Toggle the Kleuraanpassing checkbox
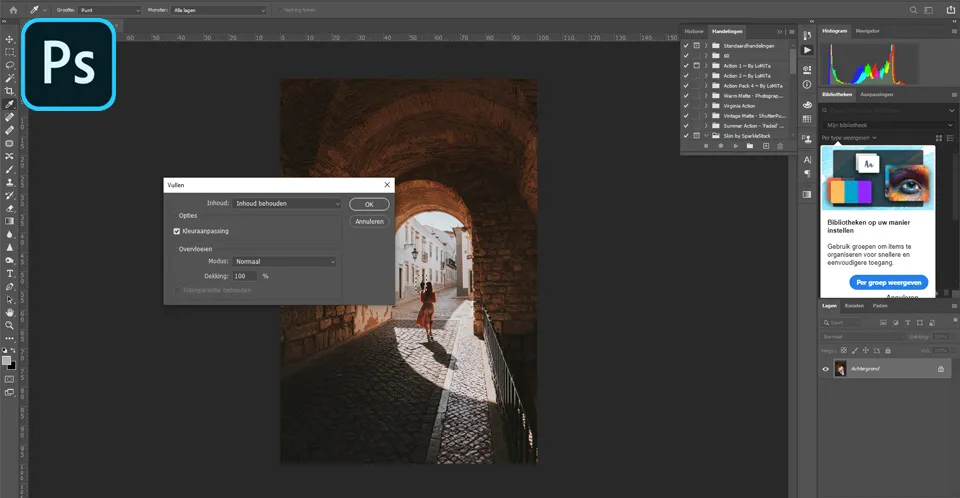Screen dimensions: 960x498 click(x=177, y=231)
